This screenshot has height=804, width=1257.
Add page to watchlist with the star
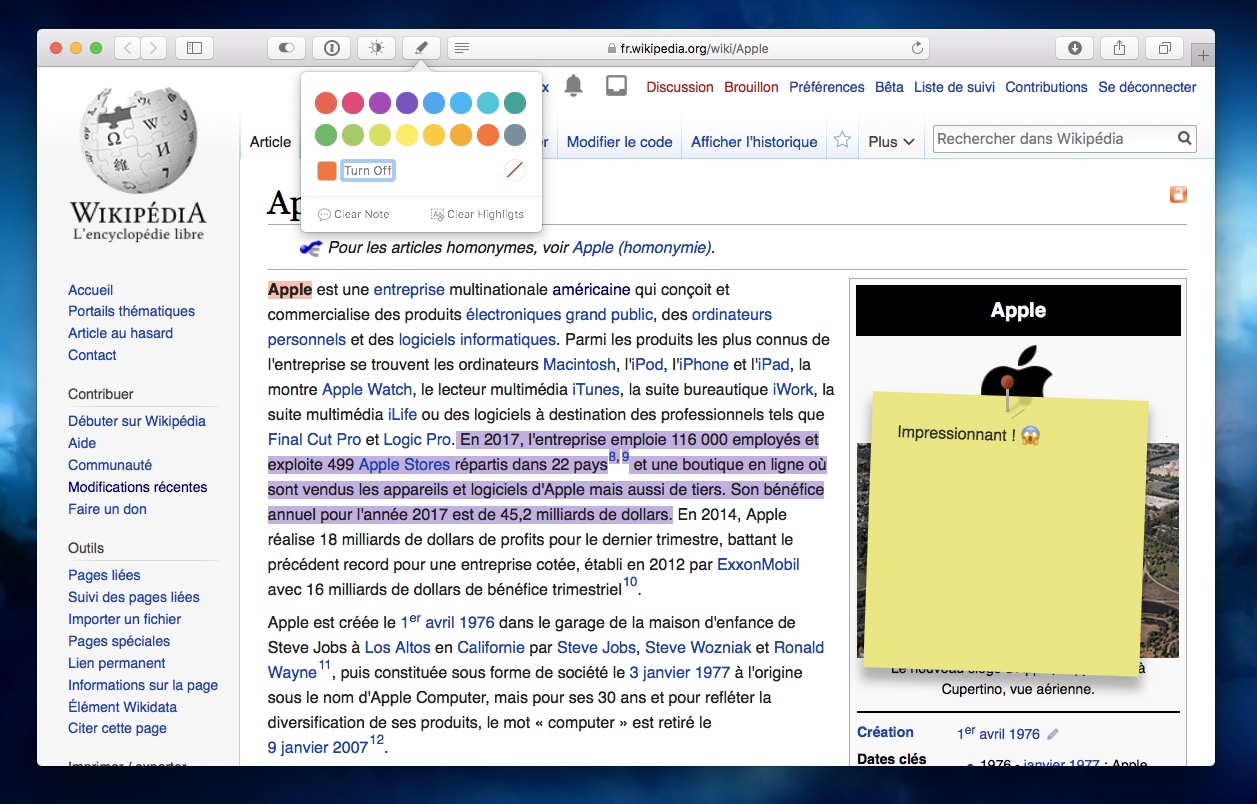pos(842,140)
